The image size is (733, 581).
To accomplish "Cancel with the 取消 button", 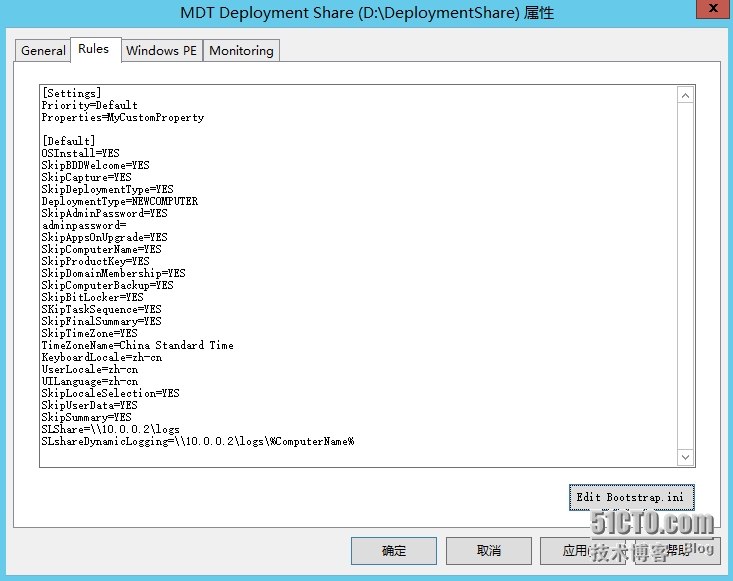I will pos(489,551).
